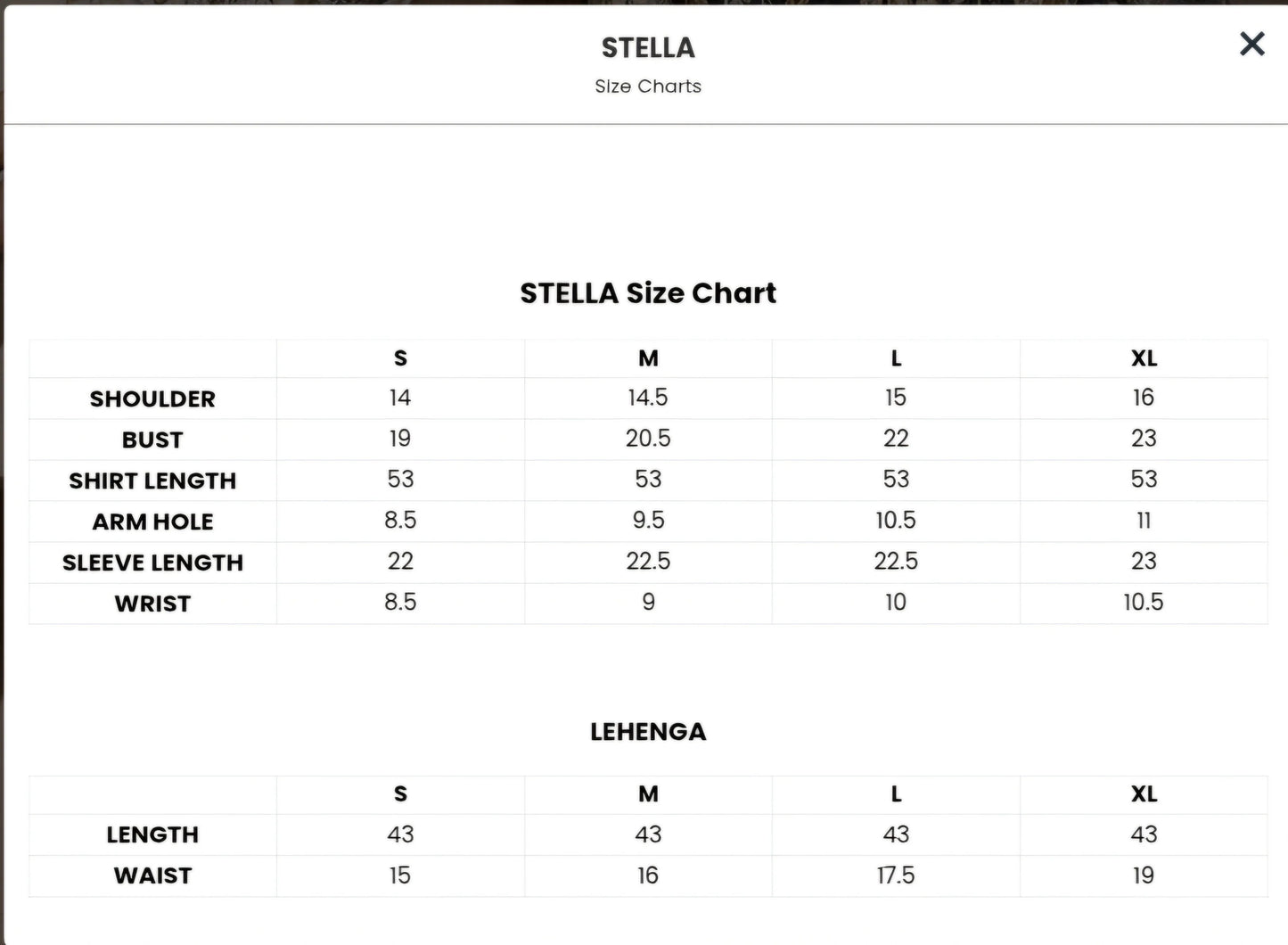Click the S header in the STELLA table

coord(400,358)
